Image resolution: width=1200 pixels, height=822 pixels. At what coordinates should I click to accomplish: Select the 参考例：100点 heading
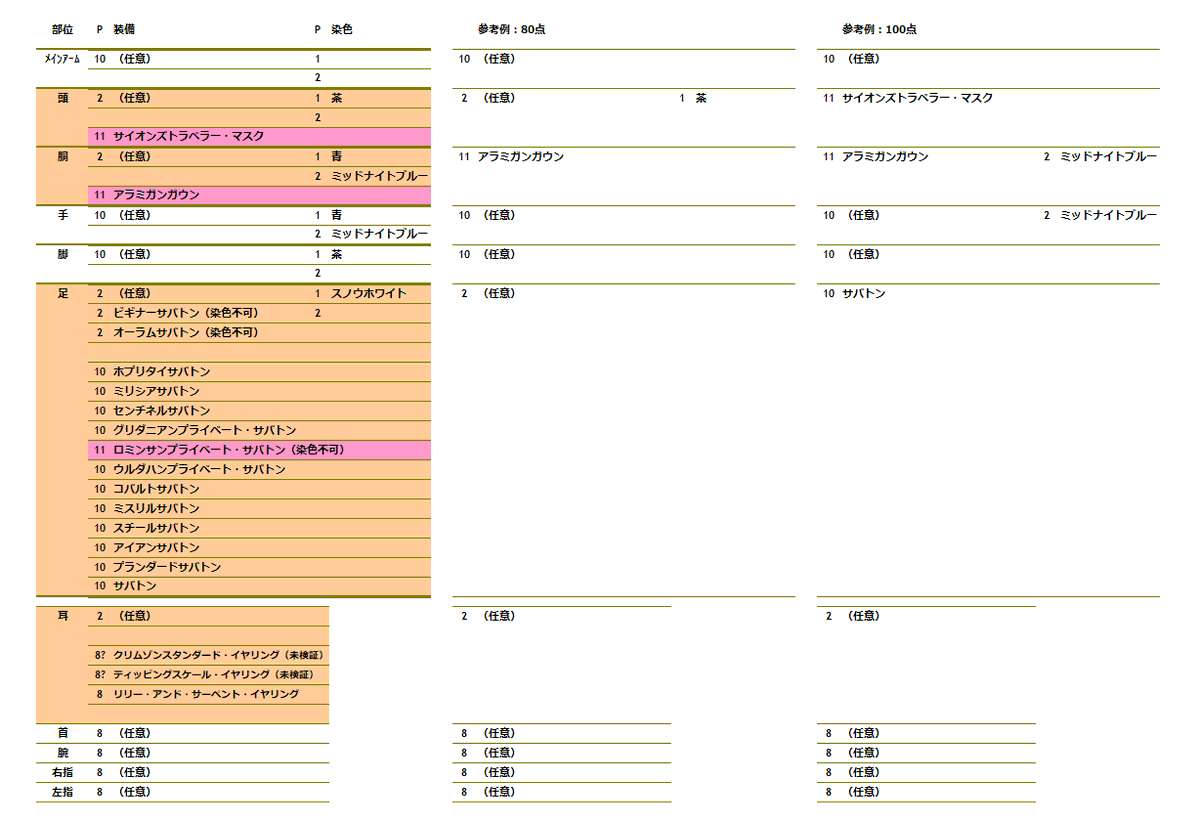point(879,30)
